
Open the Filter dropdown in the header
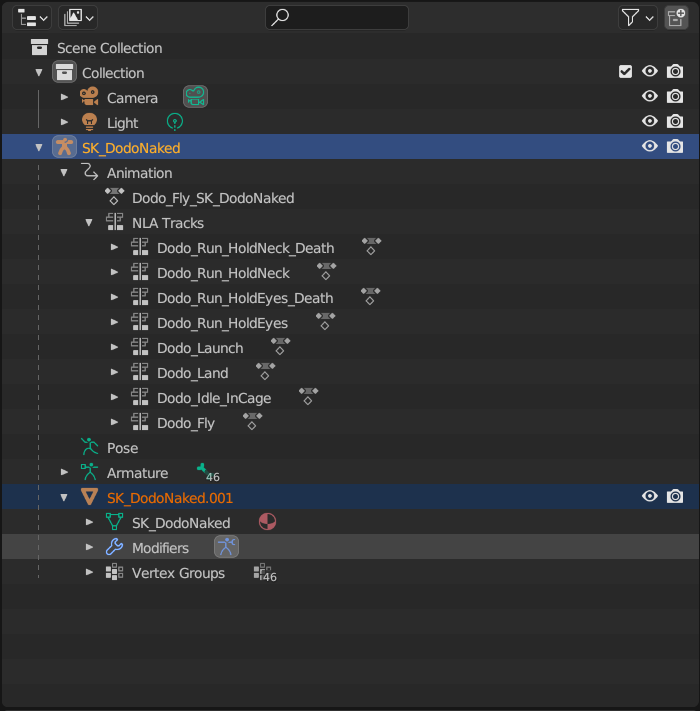click(x=637, y=18)
